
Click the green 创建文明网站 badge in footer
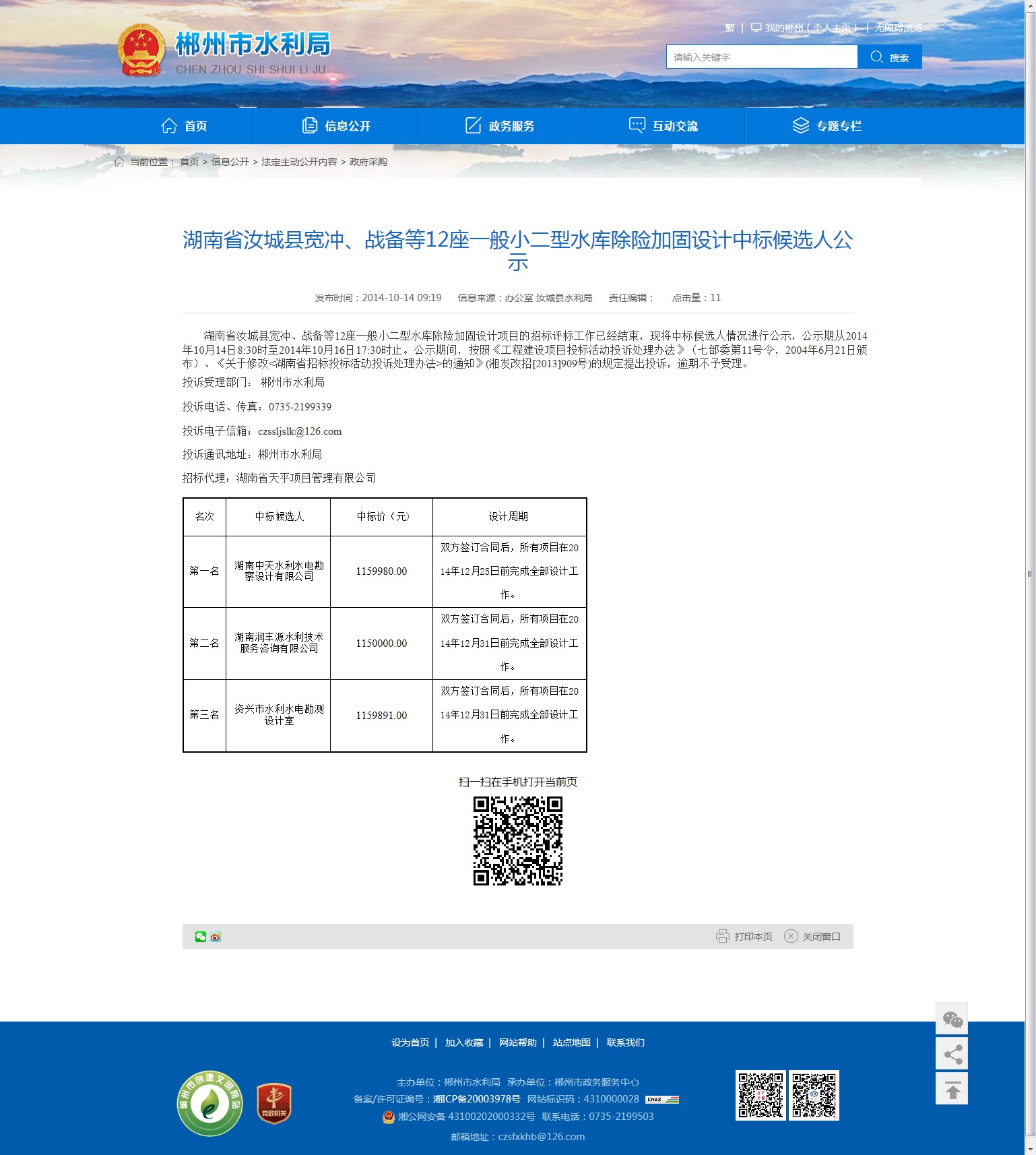(210, 1104)
